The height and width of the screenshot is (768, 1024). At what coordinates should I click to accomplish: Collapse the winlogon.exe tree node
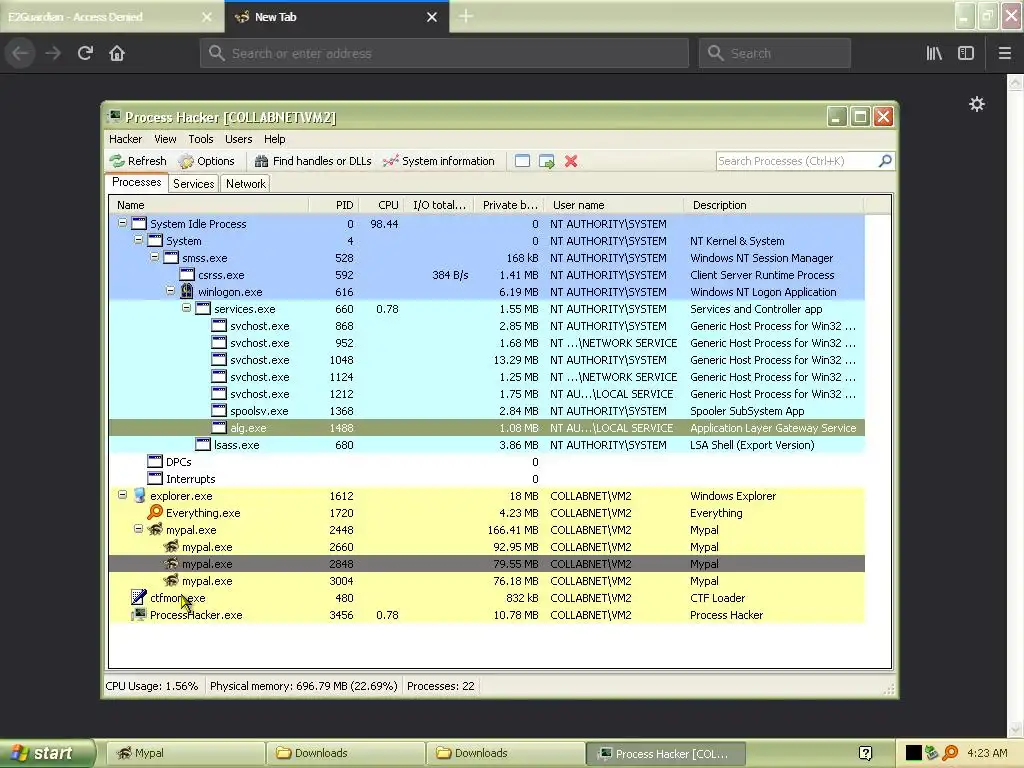(170, 291)
